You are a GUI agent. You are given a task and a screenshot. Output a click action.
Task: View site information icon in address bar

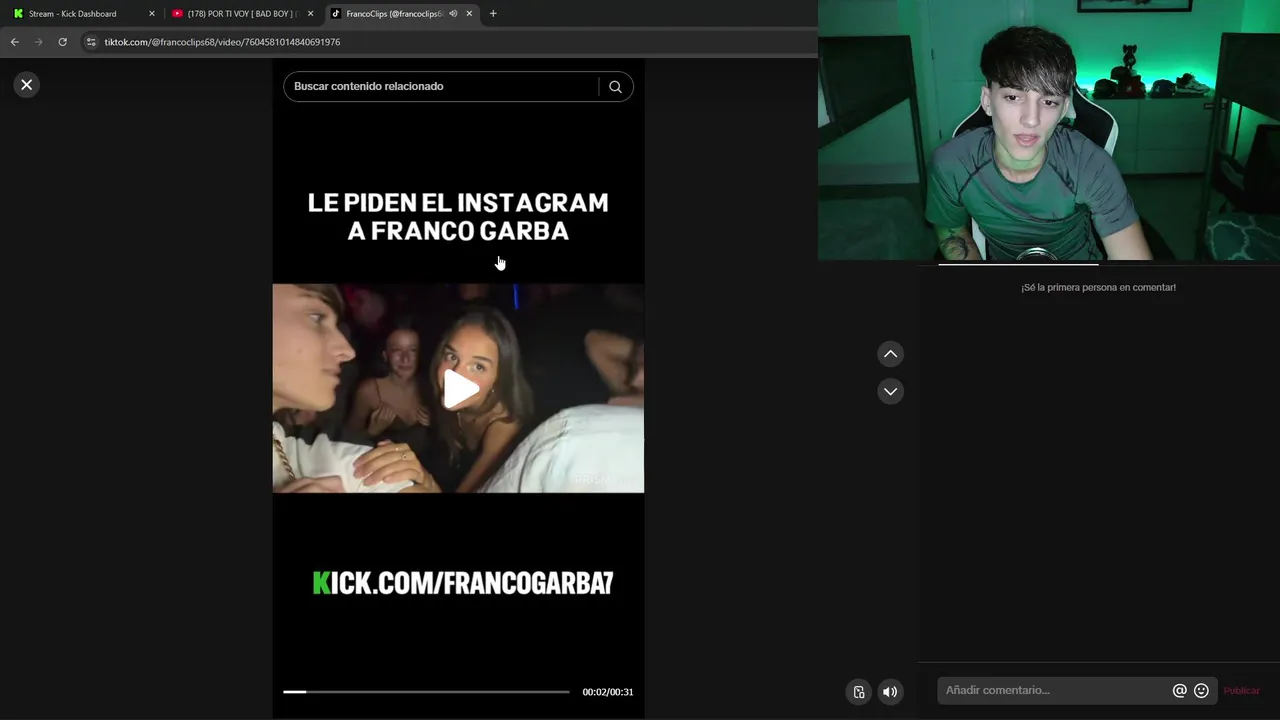pos(91,42)
